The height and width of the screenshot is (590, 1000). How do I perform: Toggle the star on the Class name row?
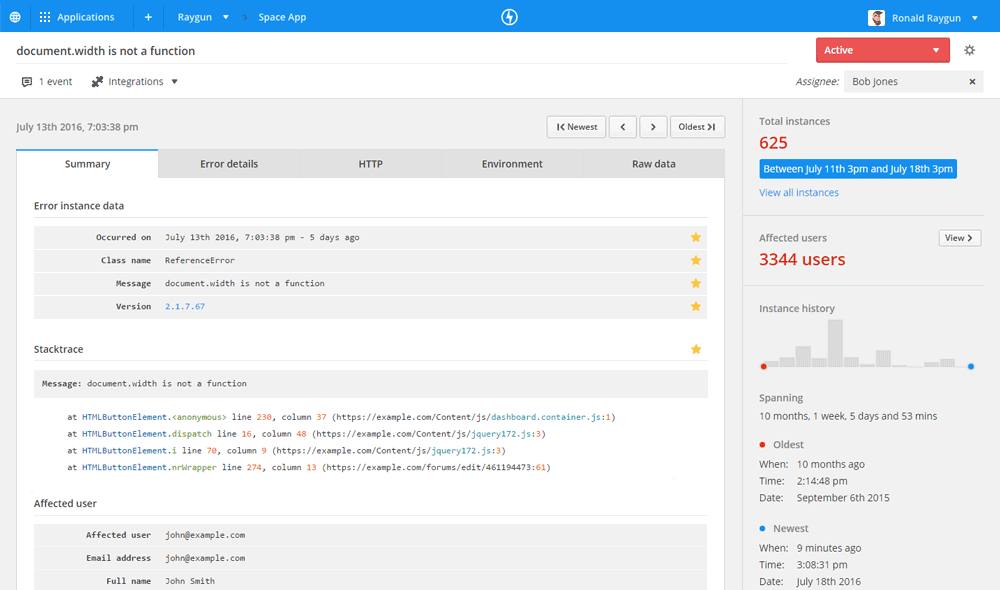pos(696,260)
